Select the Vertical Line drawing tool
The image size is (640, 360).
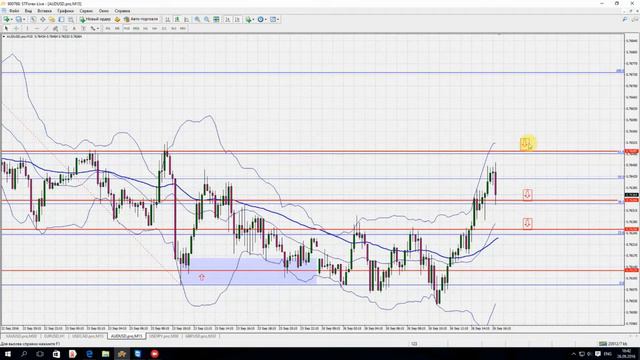coord(27,28)
